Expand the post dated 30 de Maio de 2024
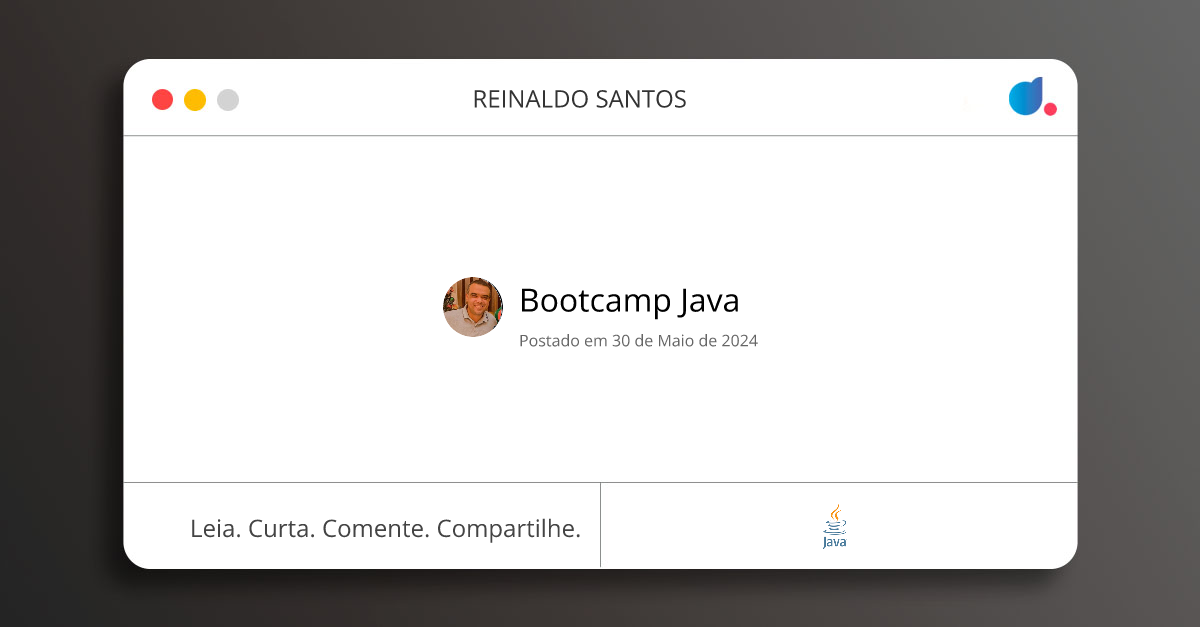 [638, 340]
